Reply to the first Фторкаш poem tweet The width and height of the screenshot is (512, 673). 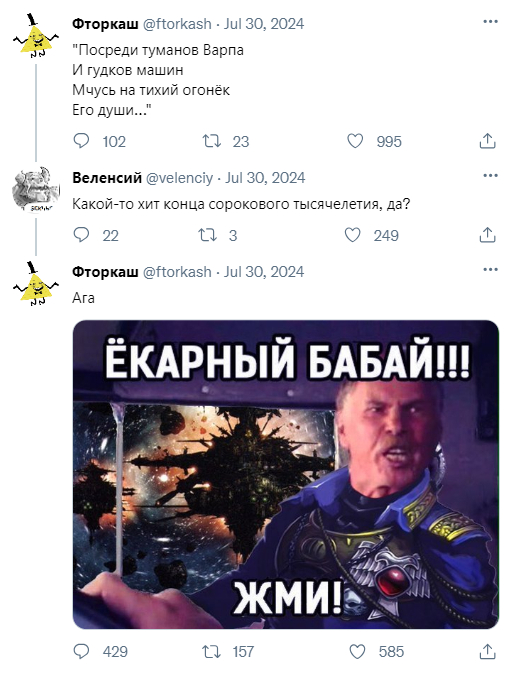tap(81, 141)
